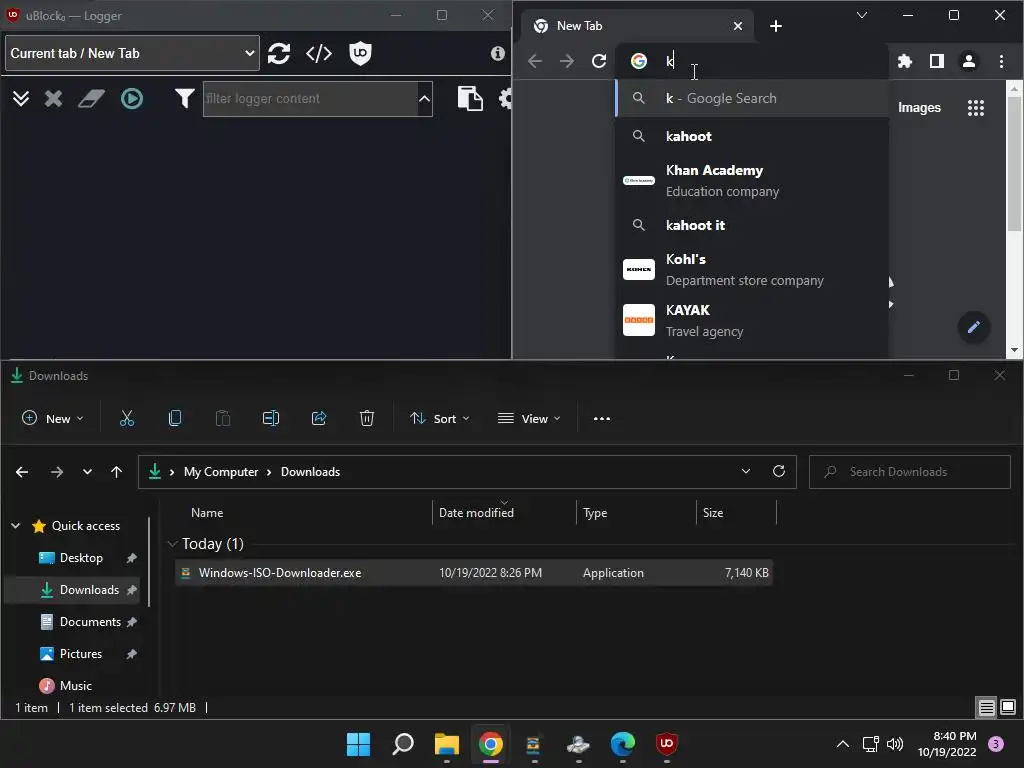Switch Explorer to large thumbnails view
1024x768 pixels.
point(1008,707)
